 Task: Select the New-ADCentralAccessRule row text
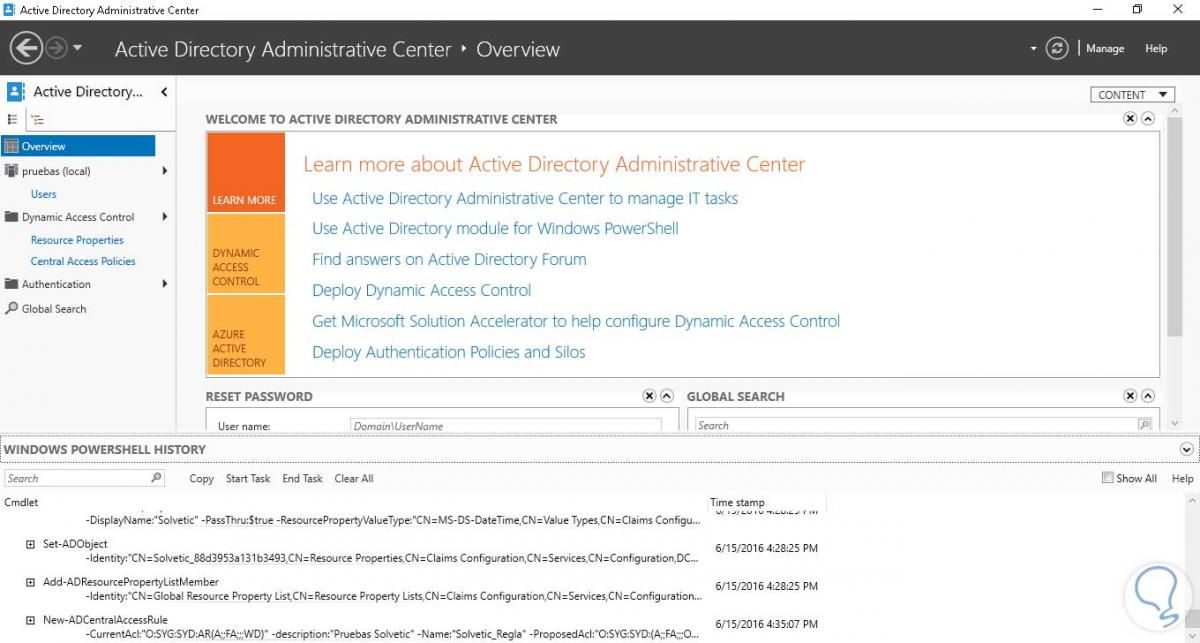105,620
